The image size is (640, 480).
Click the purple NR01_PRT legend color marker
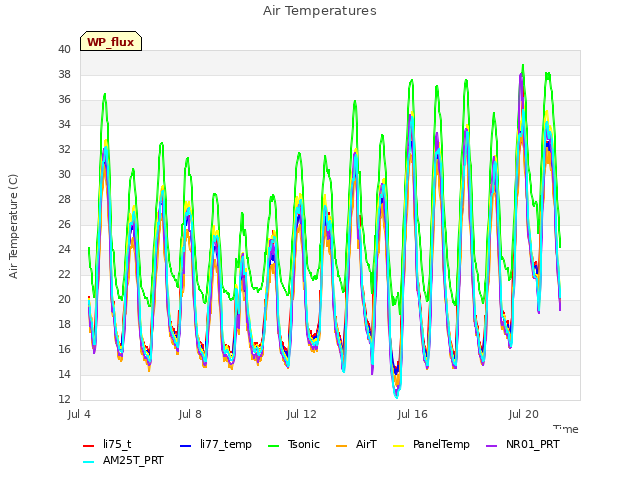pyautogui.click(x=492, y=445)
